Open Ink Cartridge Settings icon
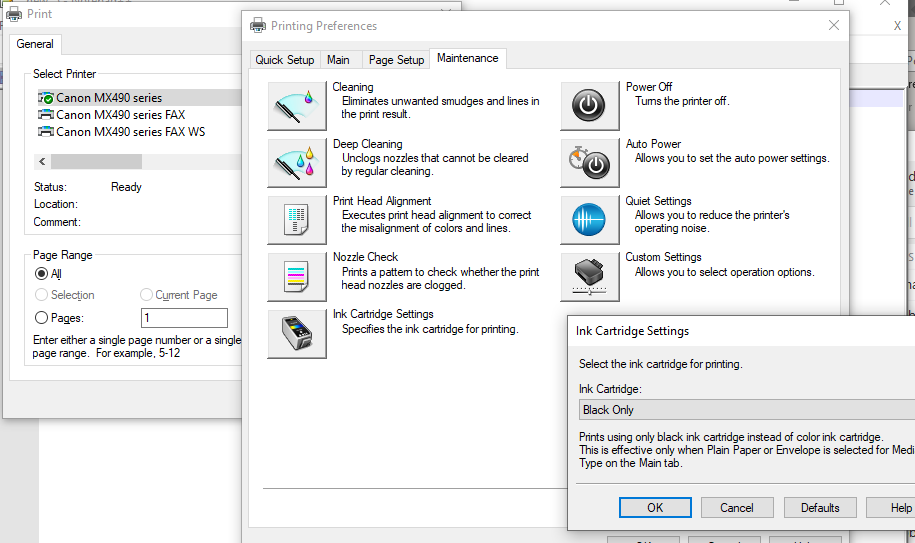This screenshot has height=543, width=915. [297, 334]
